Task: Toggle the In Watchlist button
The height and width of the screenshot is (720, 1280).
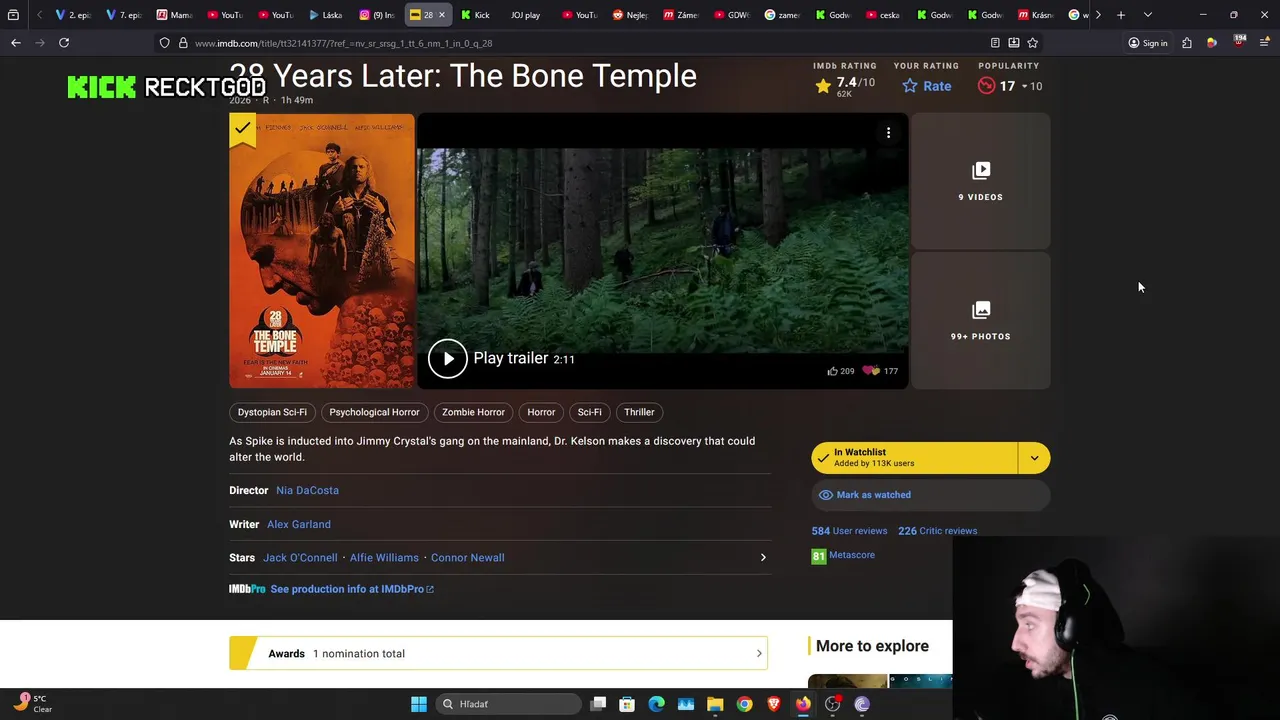Action: pyautogui.click(x=915, y=458)
